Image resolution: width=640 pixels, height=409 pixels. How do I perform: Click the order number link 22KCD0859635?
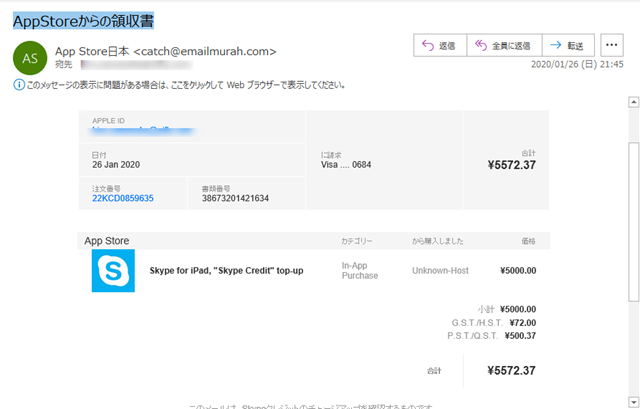(x=123, y=198)
